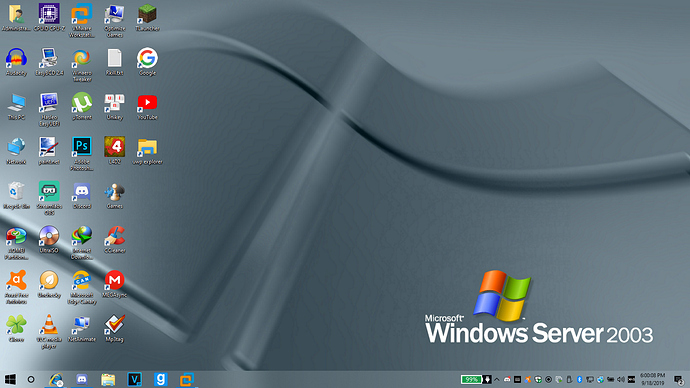Open the Action Center notifications icon
This screenshot has height=388, width=690.
[679, 379]
